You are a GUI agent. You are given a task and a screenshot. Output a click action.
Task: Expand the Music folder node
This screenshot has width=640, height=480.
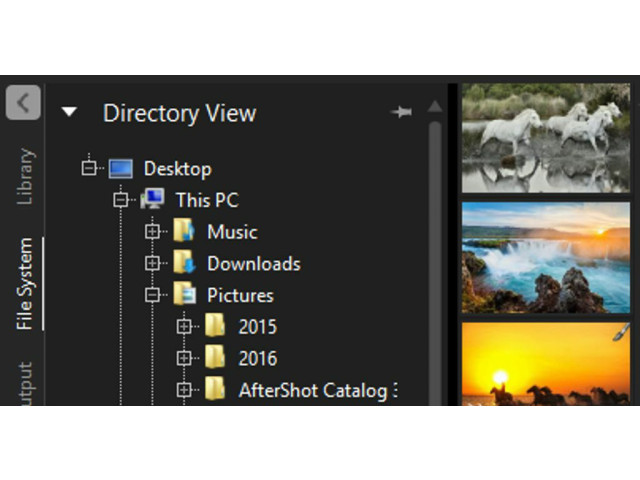[152, 231]
